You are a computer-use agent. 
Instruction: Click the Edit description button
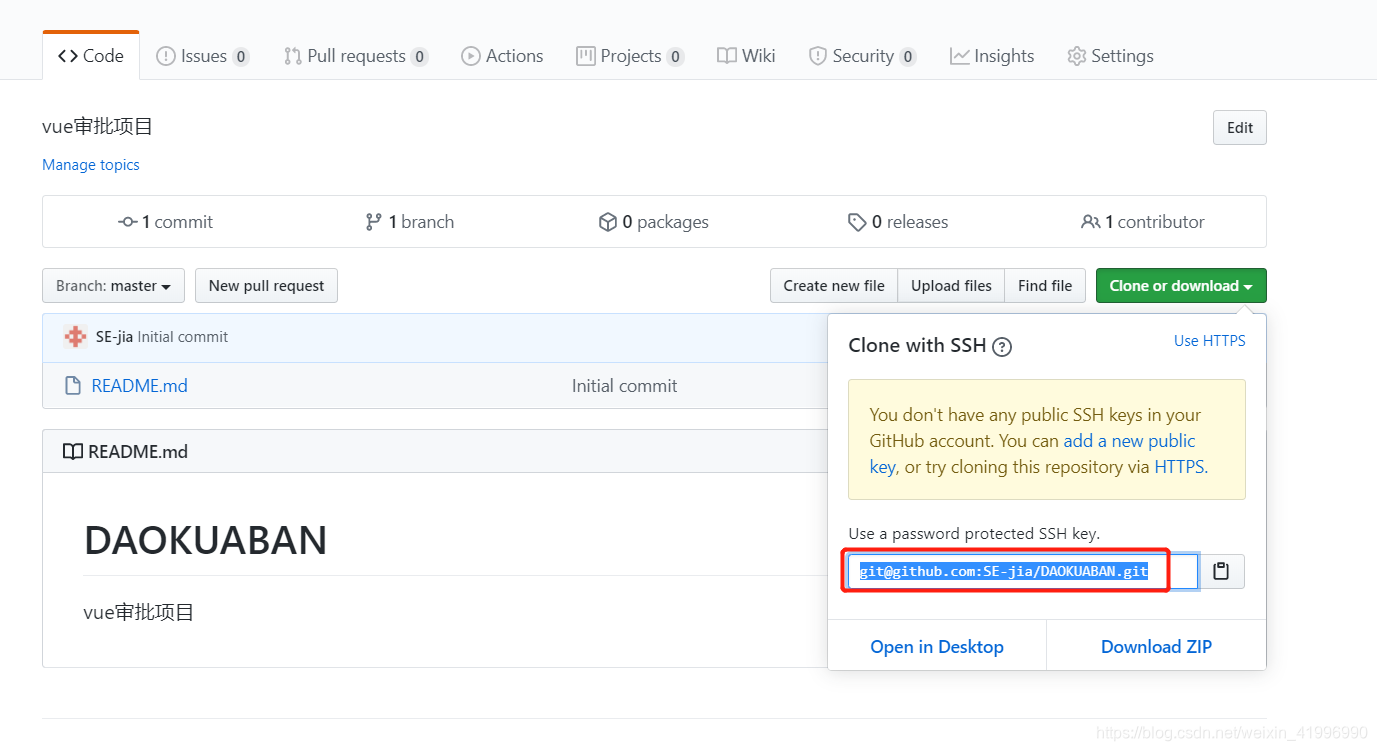[x=1240, y=128]
